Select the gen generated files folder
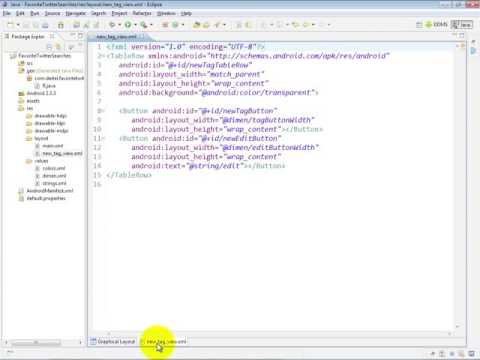 pyautogui.click(x=51, y=71)
